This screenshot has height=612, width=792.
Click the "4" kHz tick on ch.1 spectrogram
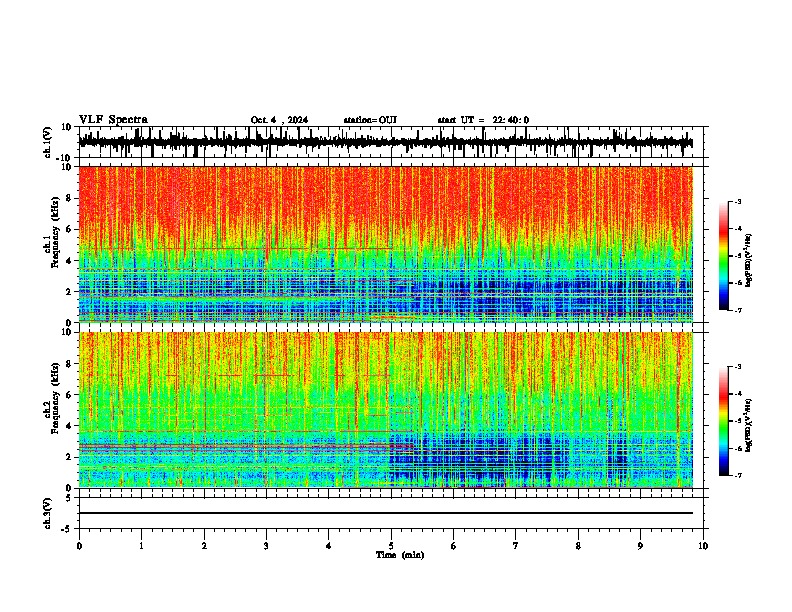coord(70,261)
